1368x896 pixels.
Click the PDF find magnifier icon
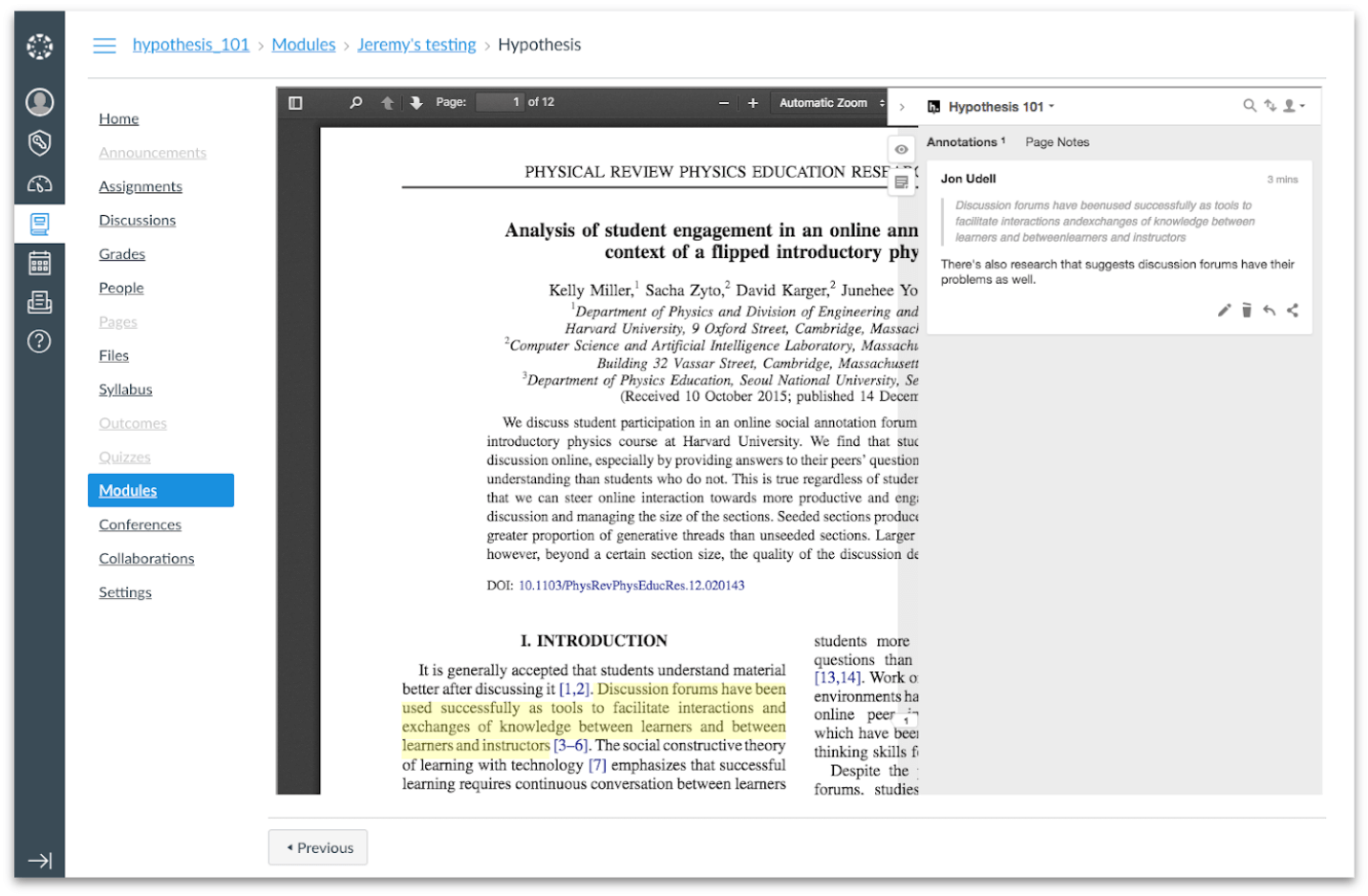pos(356,102)
